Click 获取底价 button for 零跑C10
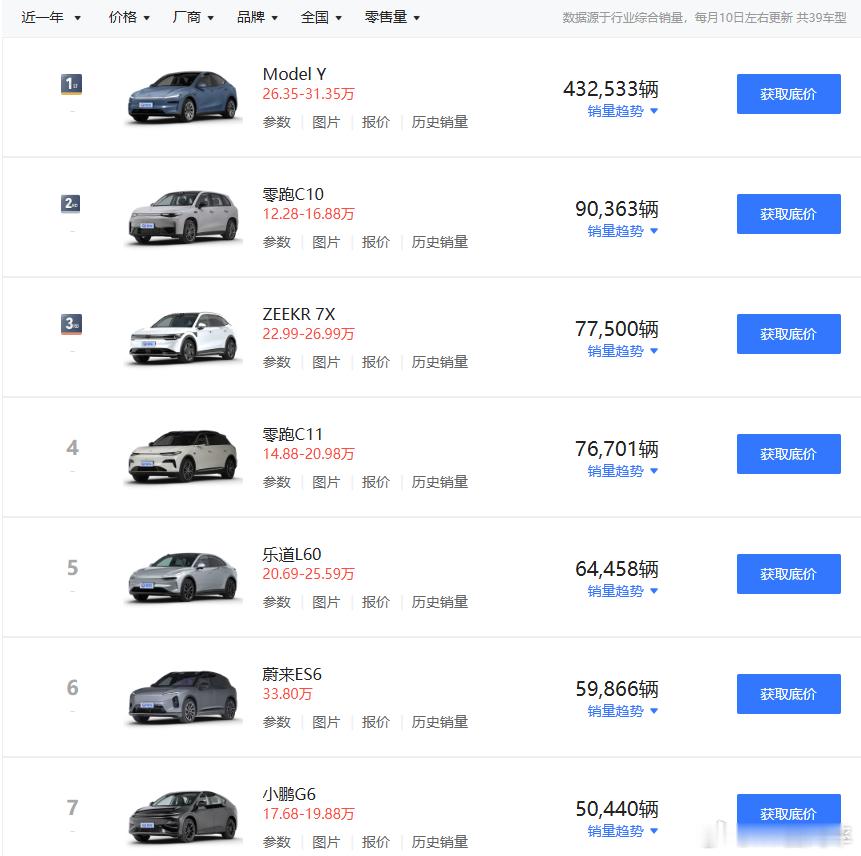This screenshot has width=861, height=856. pos(788,214)
